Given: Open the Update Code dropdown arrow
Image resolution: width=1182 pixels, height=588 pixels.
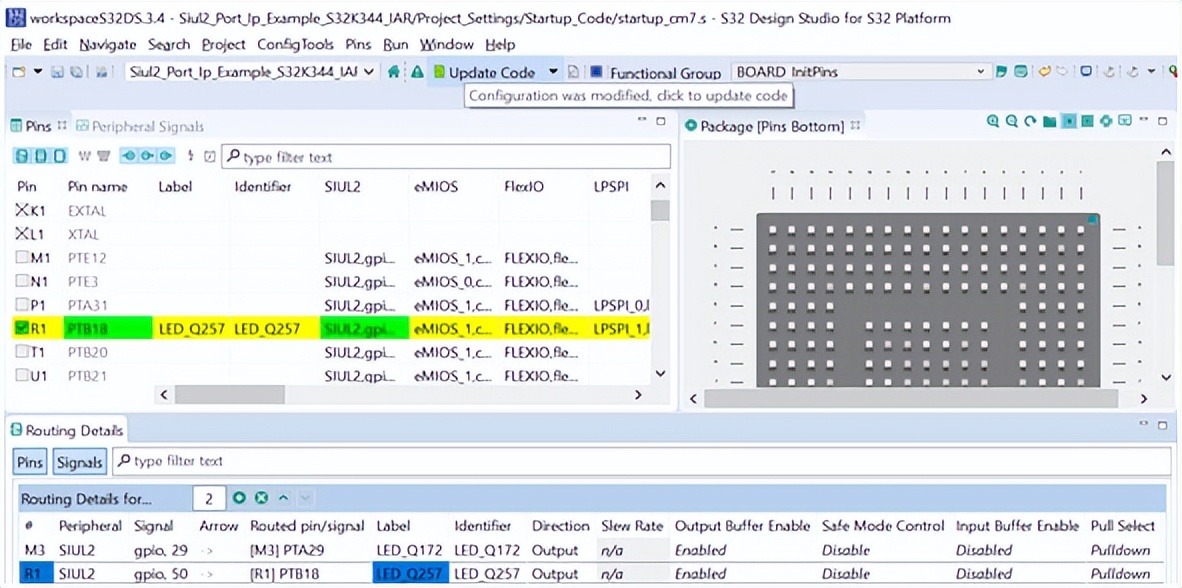Looking at the screenshot, I should pos(553,72).
